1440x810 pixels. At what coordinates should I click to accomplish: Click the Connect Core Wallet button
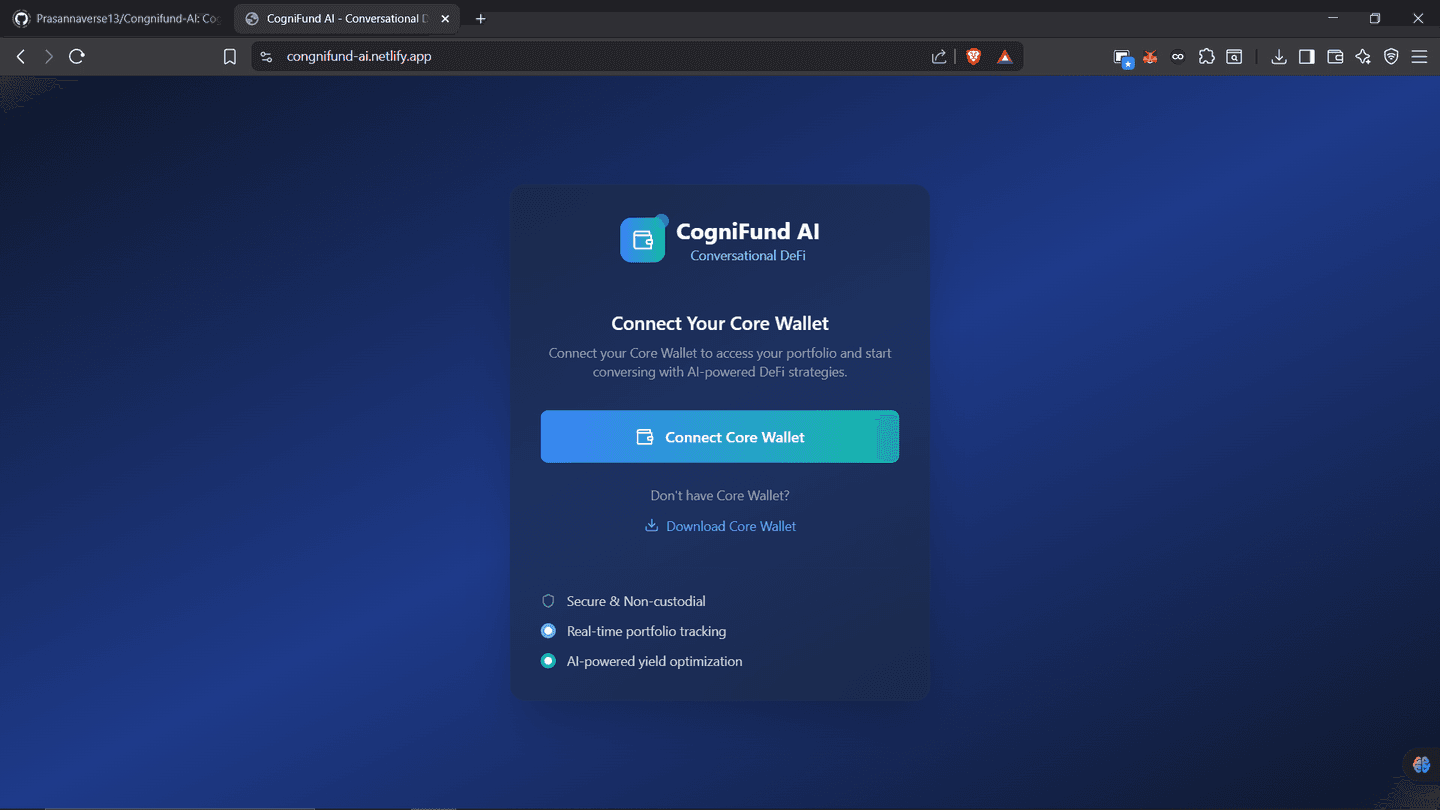720,437
